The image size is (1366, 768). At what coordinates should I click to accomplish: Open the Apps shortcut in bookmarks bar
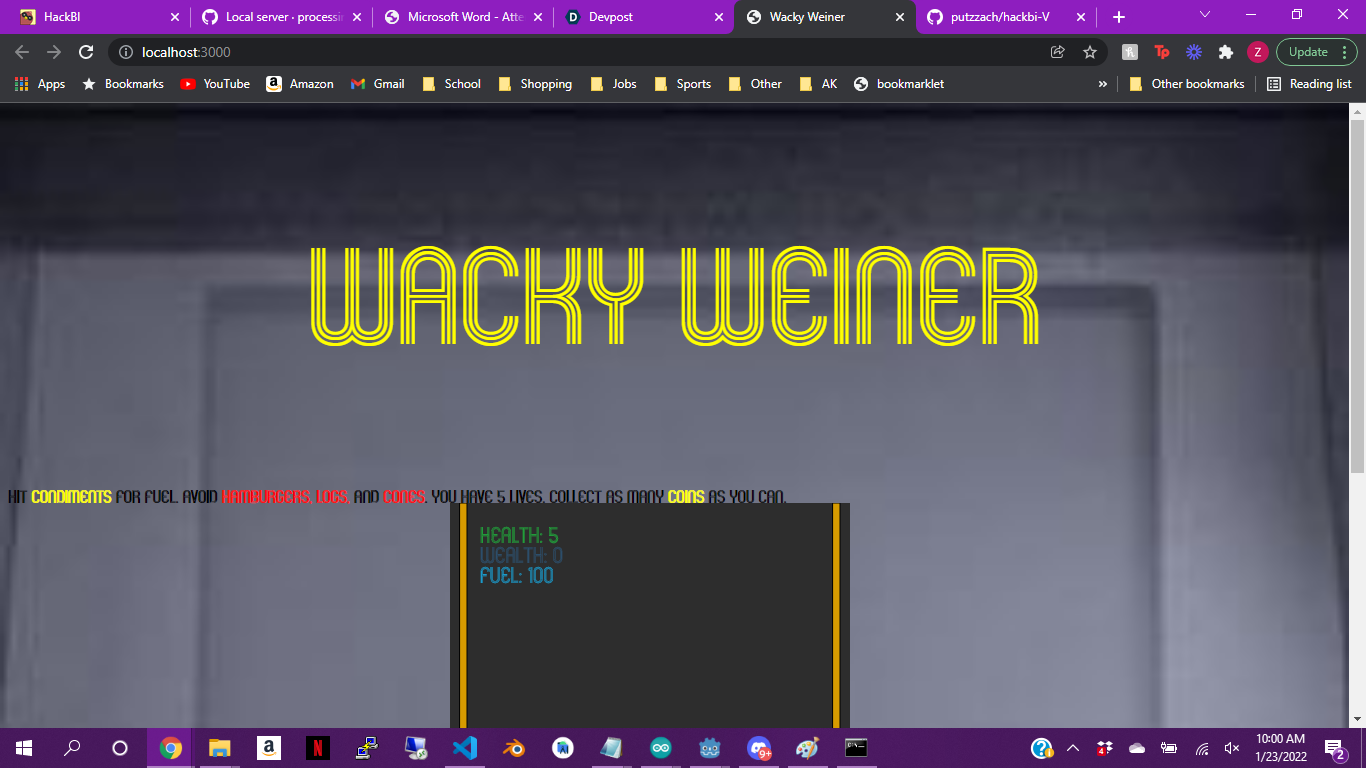[x=40, y=84]
